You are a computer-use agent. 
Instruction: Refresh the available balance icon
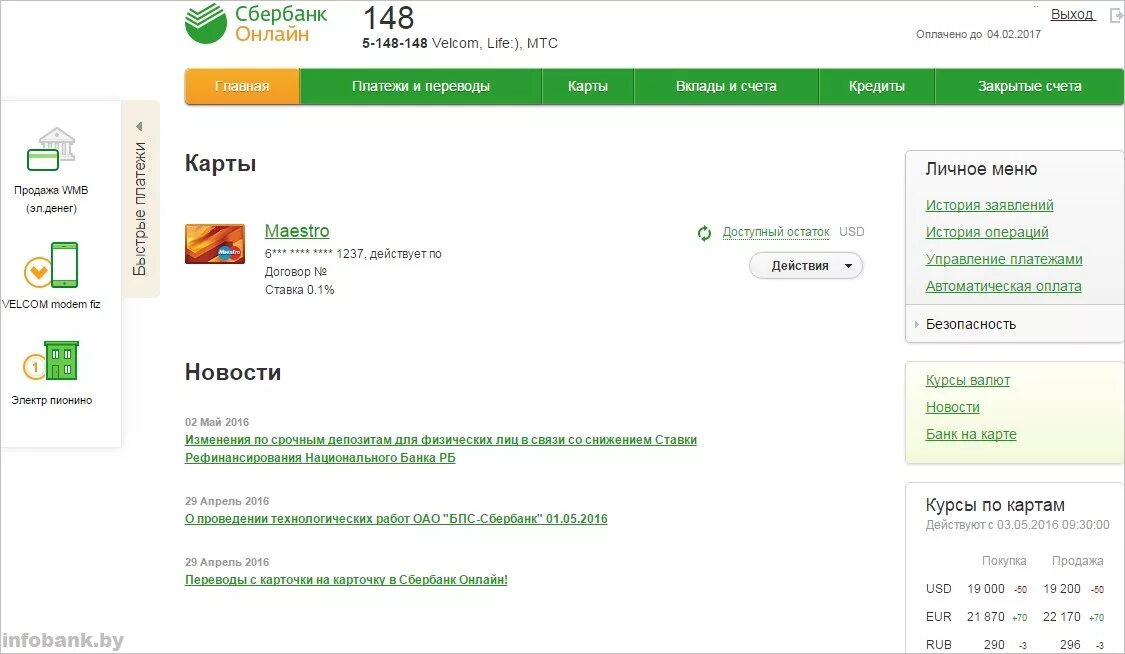coord(705,233)
